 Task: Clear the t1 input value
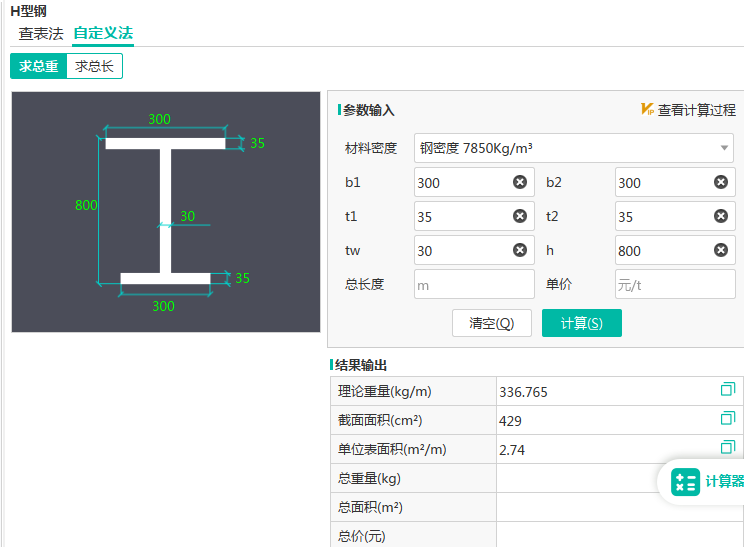520,216
